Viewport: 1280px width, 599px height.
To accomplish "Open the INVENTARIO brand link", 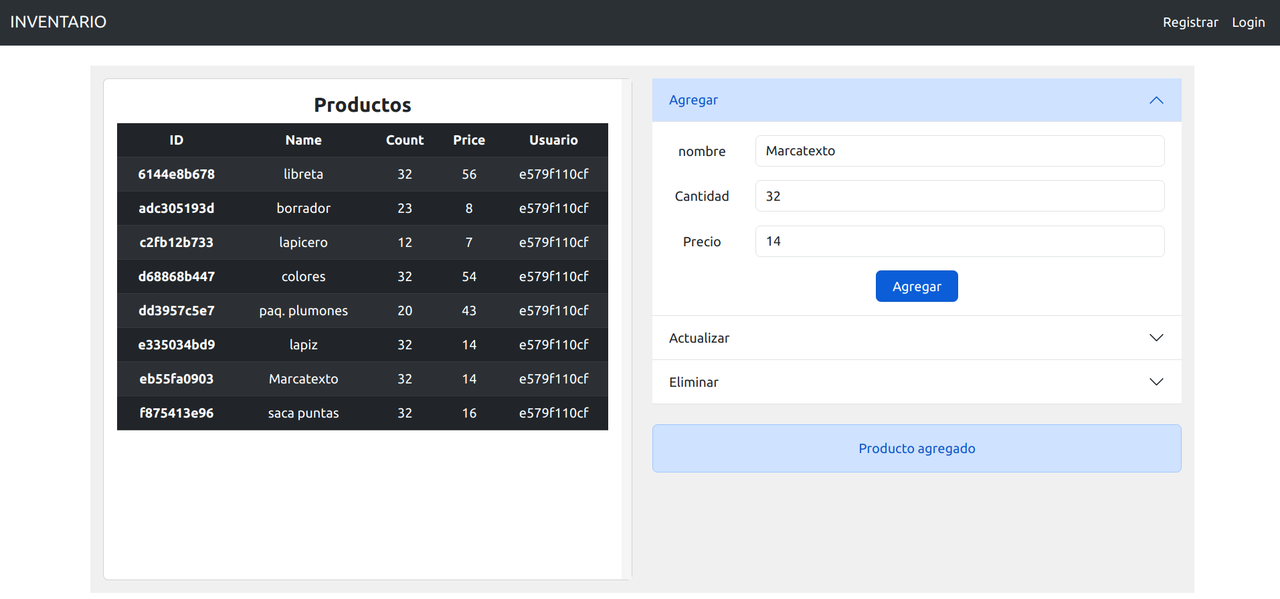I will click(58, 22).
